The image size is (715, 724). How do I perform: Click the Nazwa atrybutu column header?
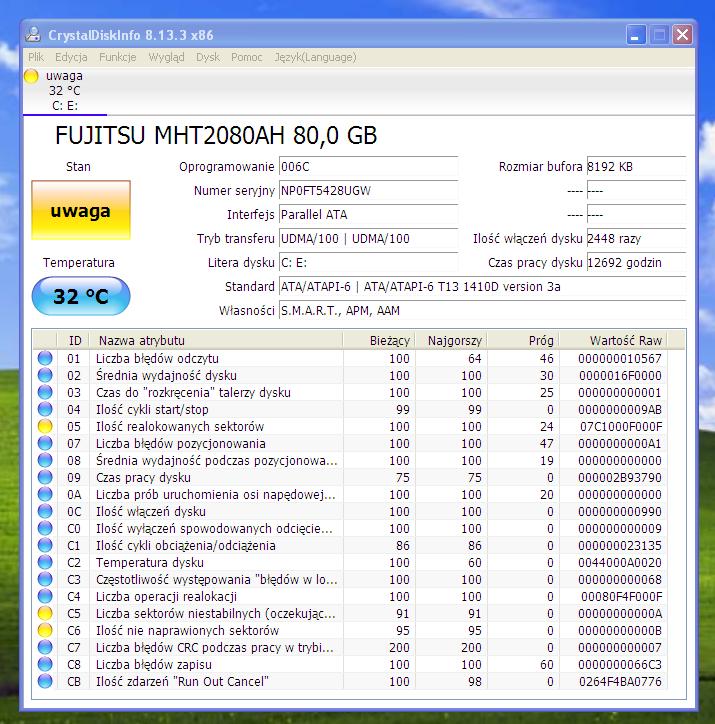click(216, 340)
